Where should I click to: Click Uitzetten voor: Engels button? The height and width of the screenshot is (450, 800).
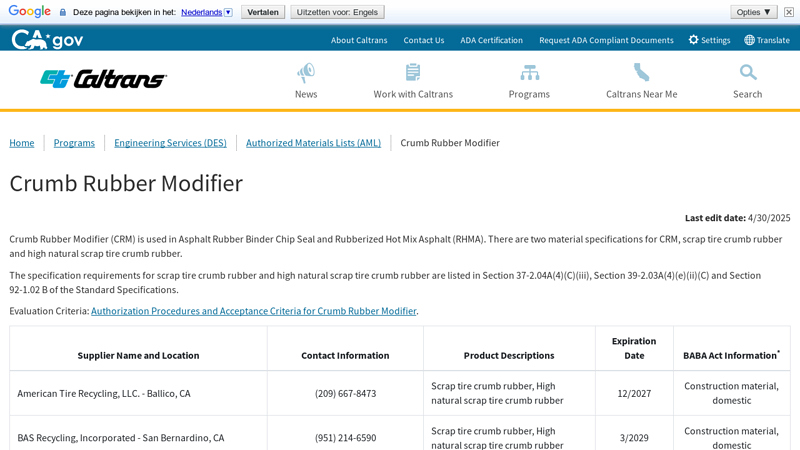[x=337, y=12]
